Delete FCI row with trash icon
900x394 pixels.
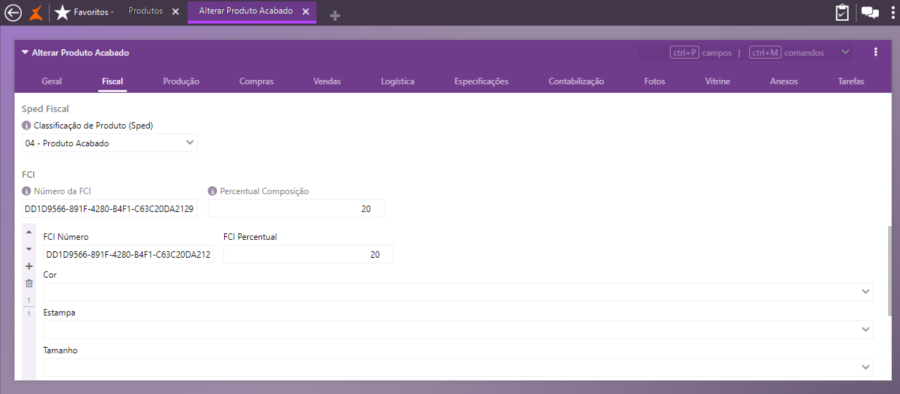click(x=29, y=283)
